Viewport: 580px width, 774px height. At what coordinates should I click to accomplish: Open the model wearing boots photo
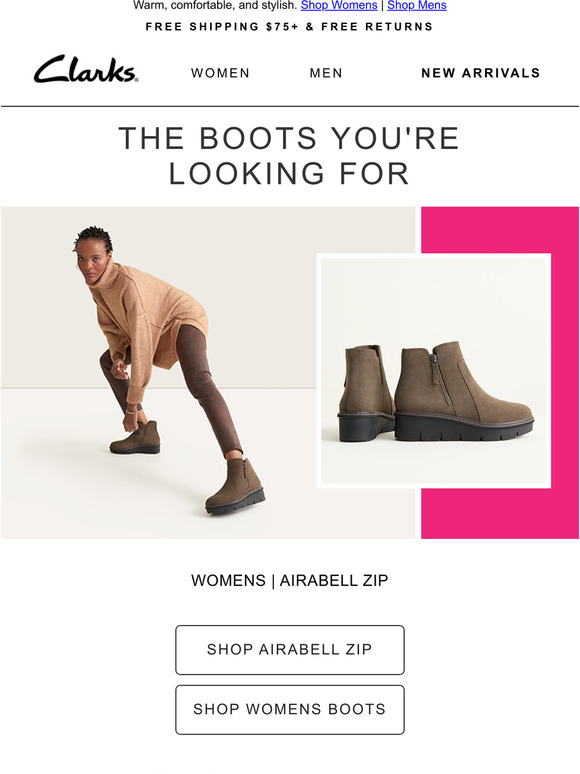click(208, 373)
